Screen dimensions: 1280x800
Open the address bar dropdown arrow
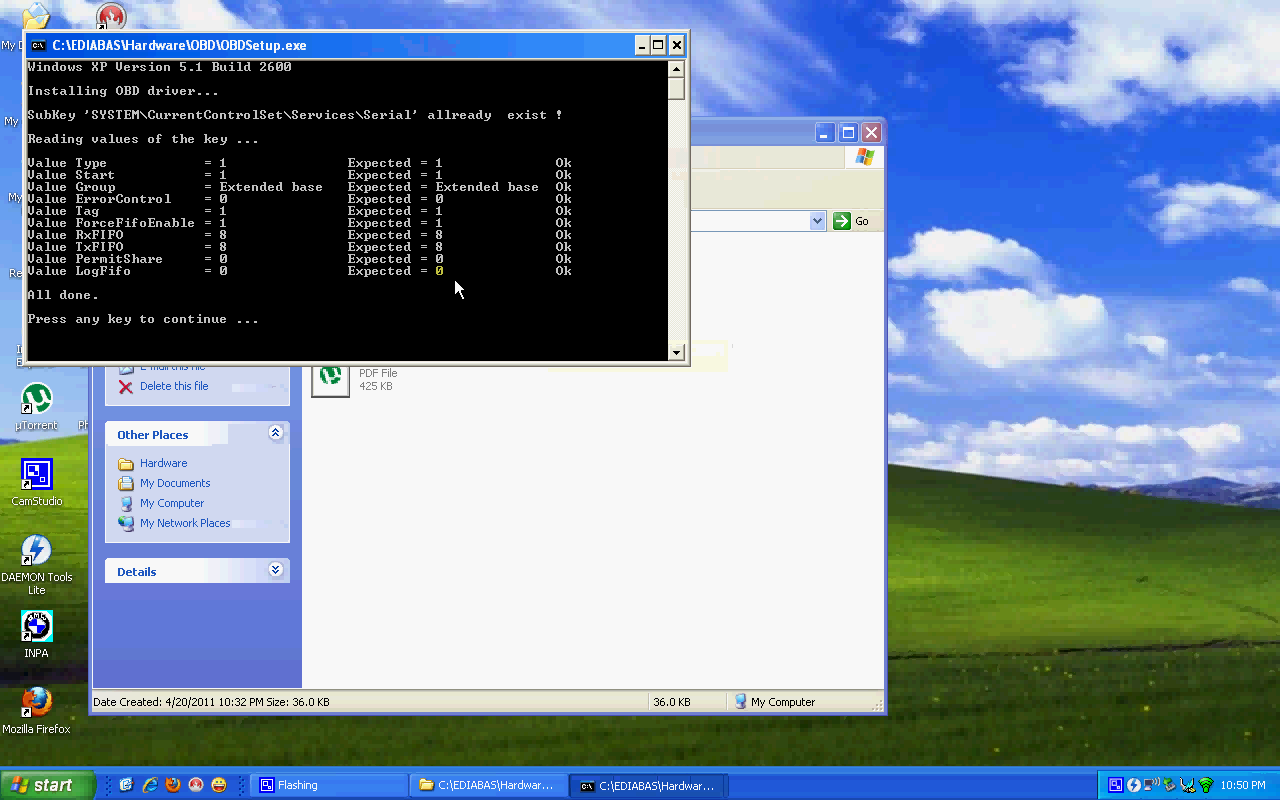point(817,221)
